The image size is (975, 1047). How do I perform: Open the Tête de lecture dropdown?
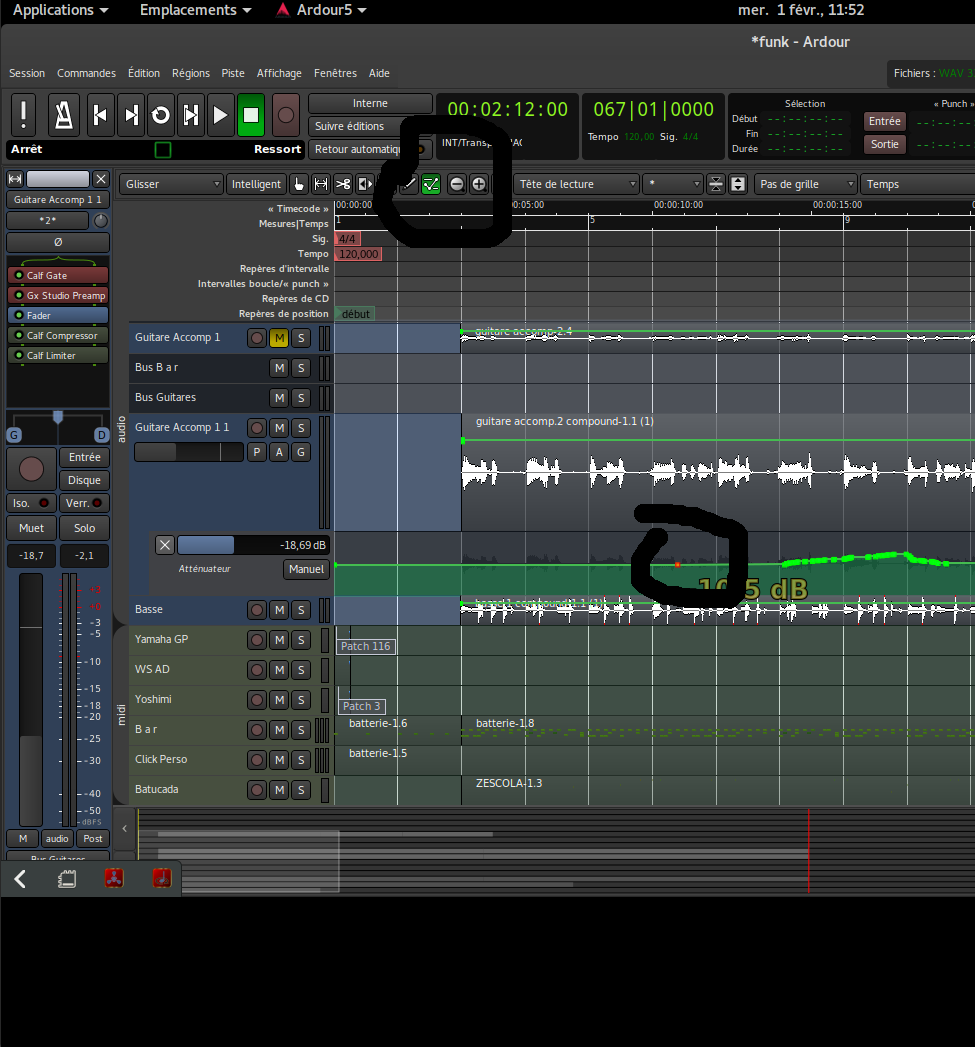coord(577,184)
